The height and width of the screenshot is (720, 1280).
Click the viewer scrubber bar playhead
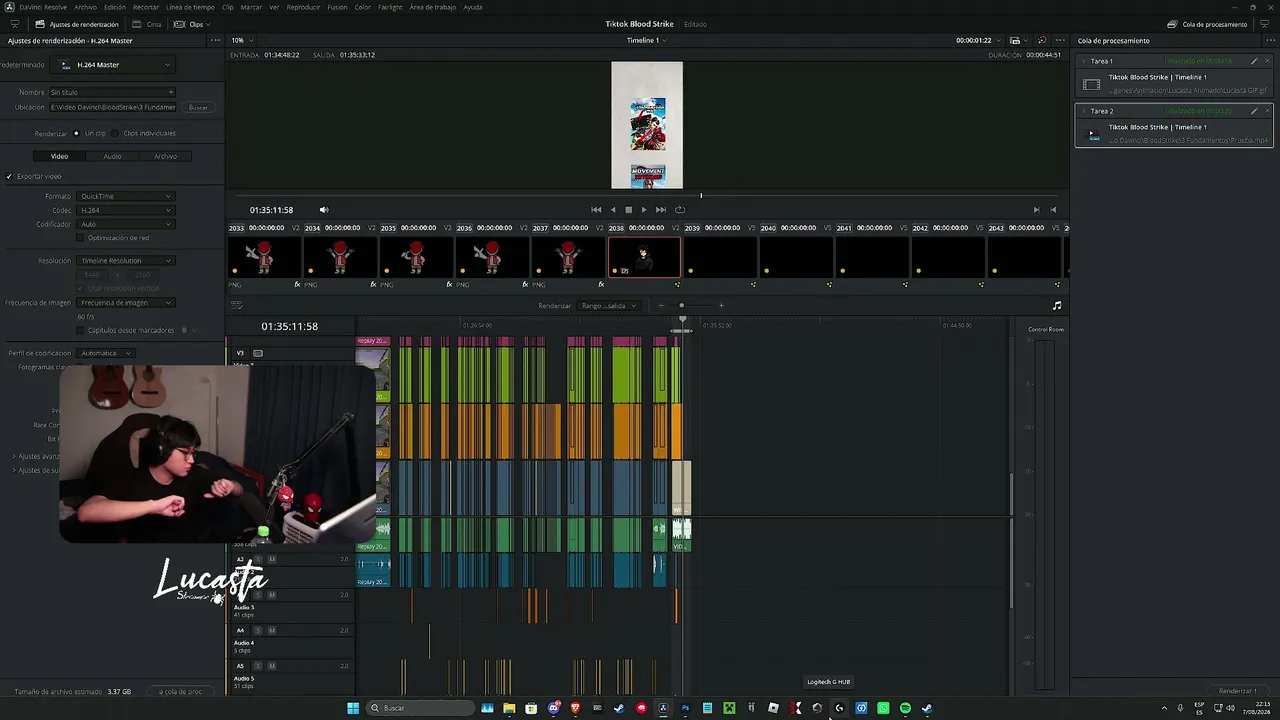point(701,195)
